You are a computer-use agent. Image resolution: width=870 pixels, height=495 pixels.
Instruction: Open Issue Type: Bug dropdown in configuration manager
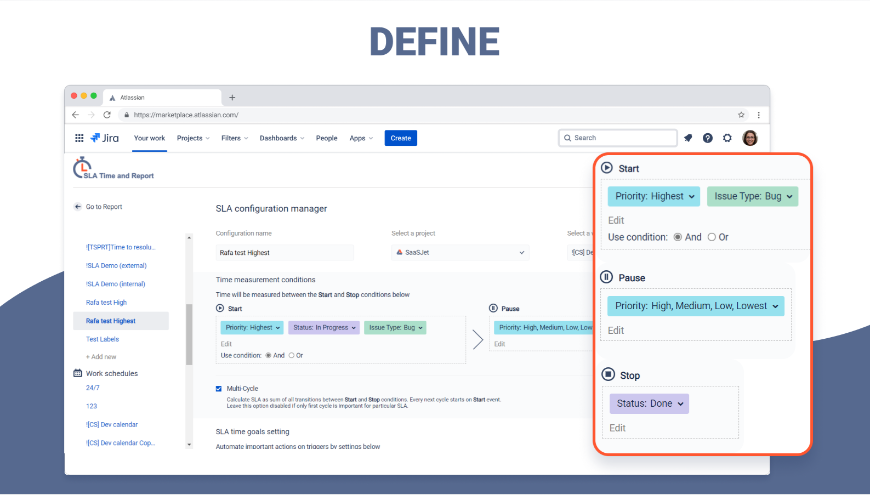[395, 327]
